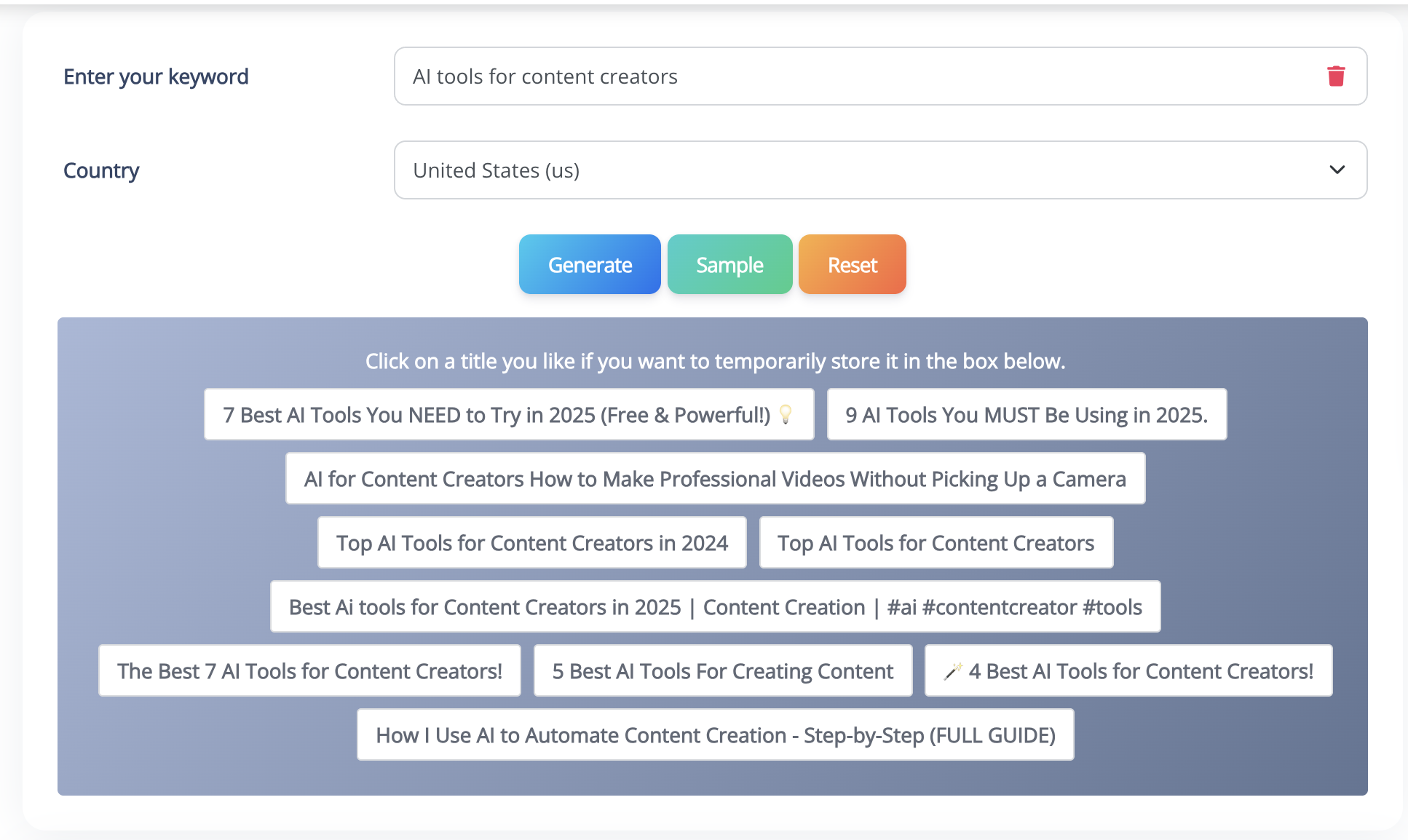Pick title '9 AI Tools You MUST Be Using'
Image resolution: width=1408 pixels, height=840 pixels.
1027,415
